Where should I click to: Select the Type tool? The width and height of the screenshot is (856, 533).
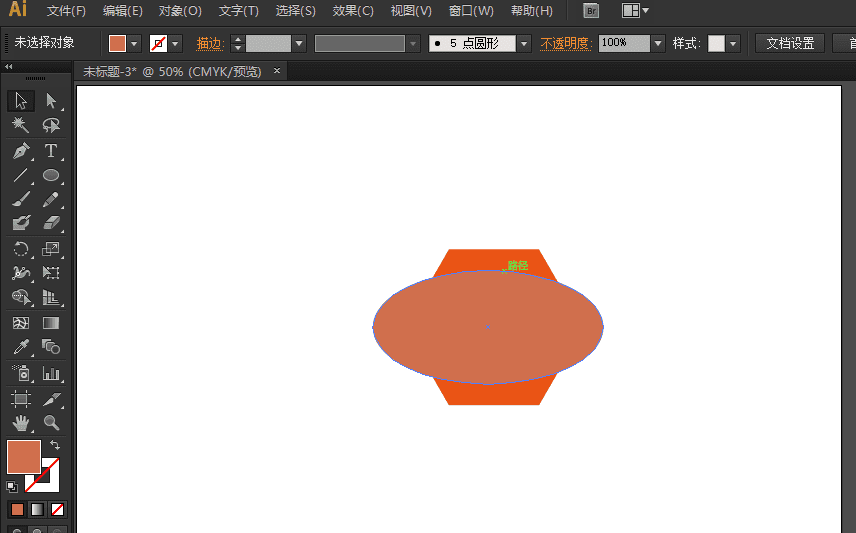[51, 151]
